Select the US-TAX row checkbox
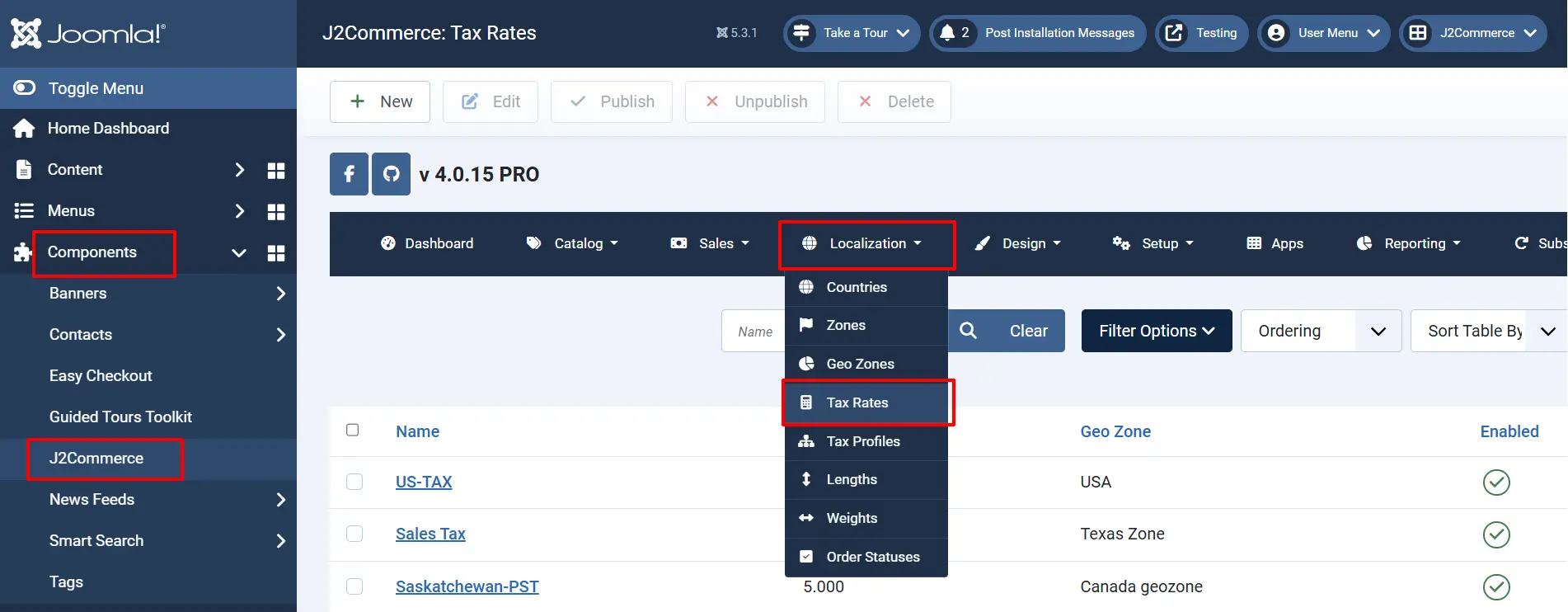This screenshot has width=1568, height=612. 354,482
